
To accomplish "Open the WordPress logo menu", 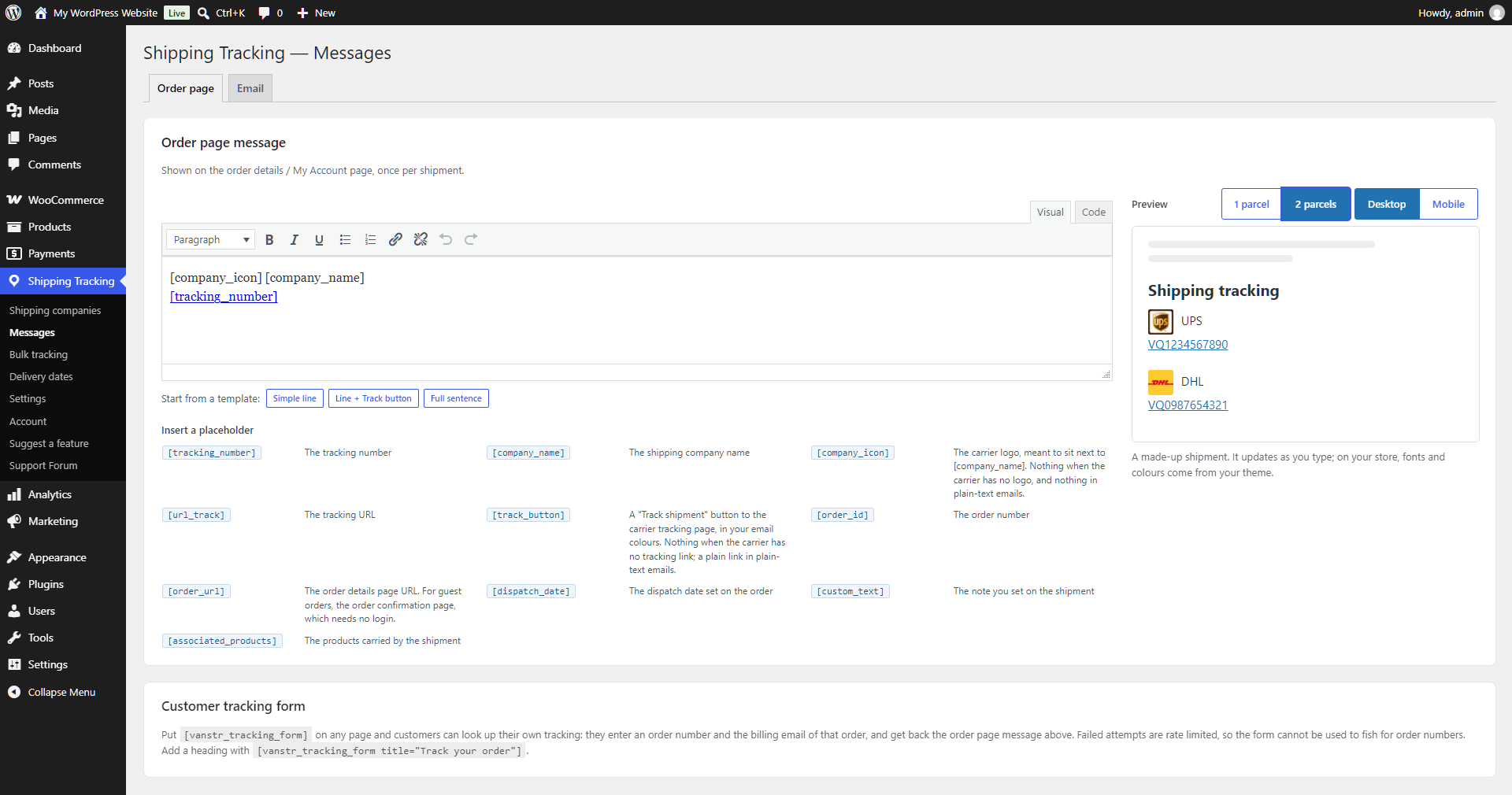I will click(x=13, y=13).
